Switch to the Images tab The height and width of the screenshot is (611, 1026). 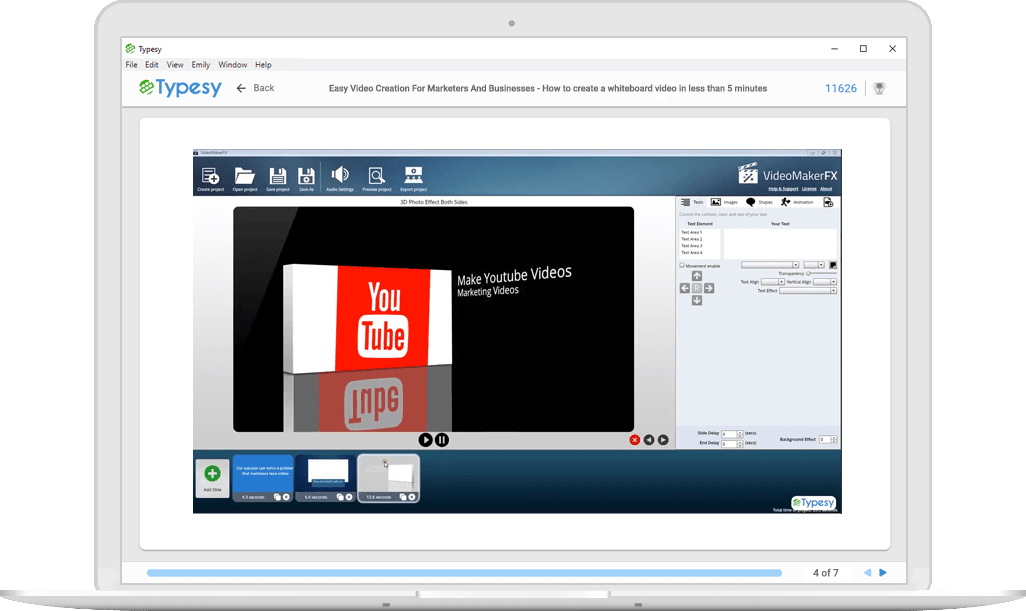[724, 202]
